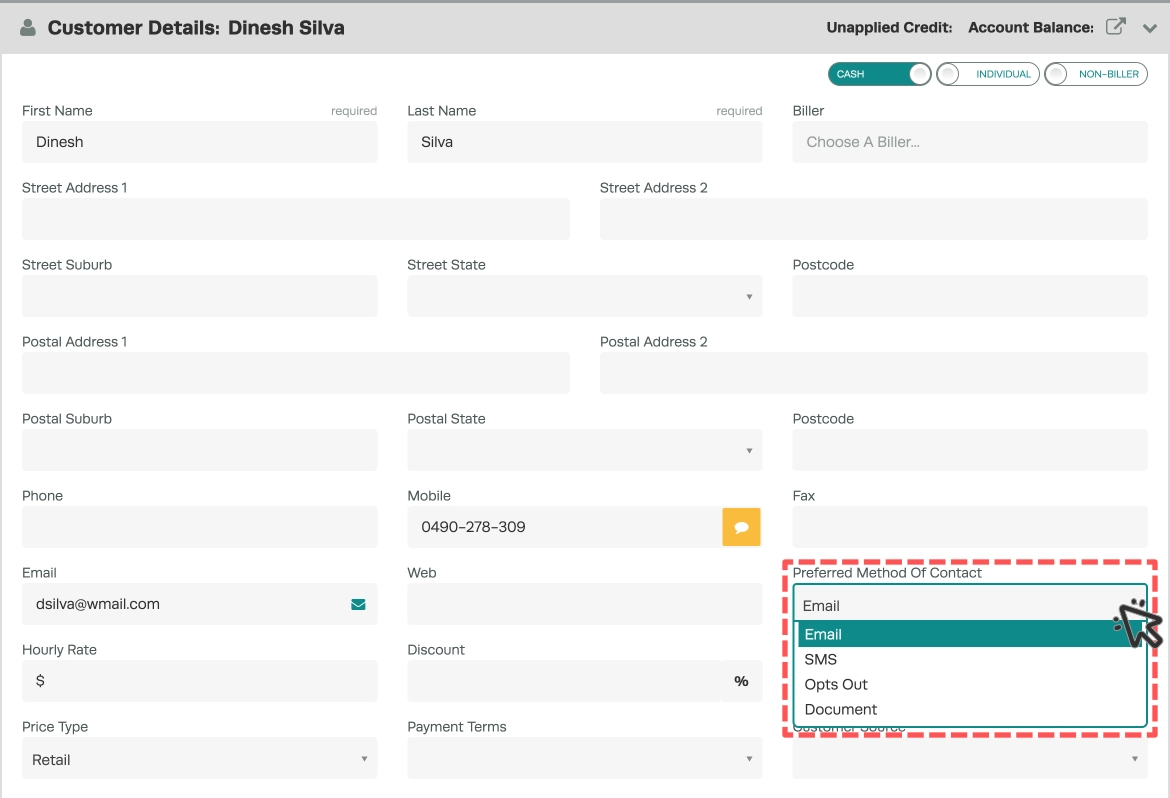1170x798 pixels.
Task: Click the Email address field
Action: coord(199,604)
